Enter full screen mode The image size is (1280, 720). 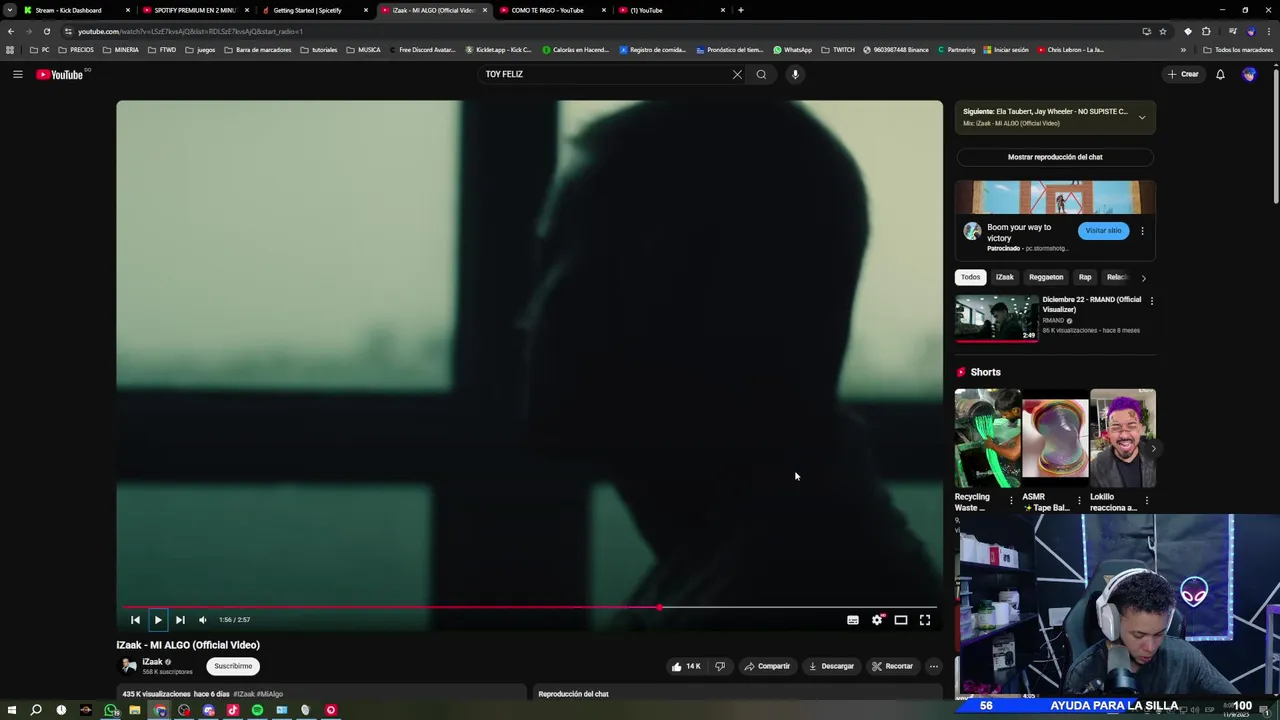(x=925, y=620)
